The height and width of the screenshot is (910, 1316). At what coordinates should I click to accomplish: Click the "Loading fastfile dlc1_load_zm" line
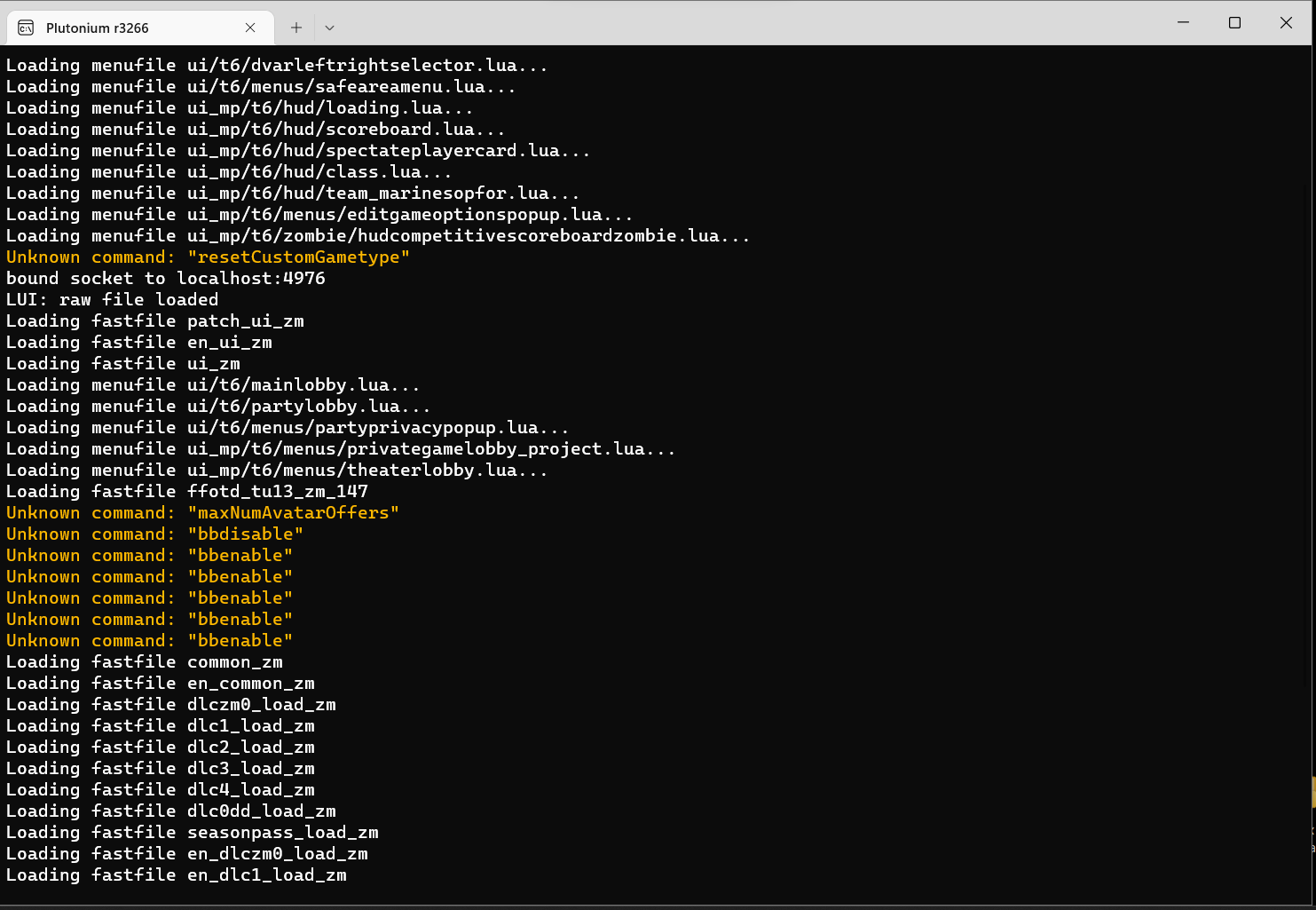[161, 725]
